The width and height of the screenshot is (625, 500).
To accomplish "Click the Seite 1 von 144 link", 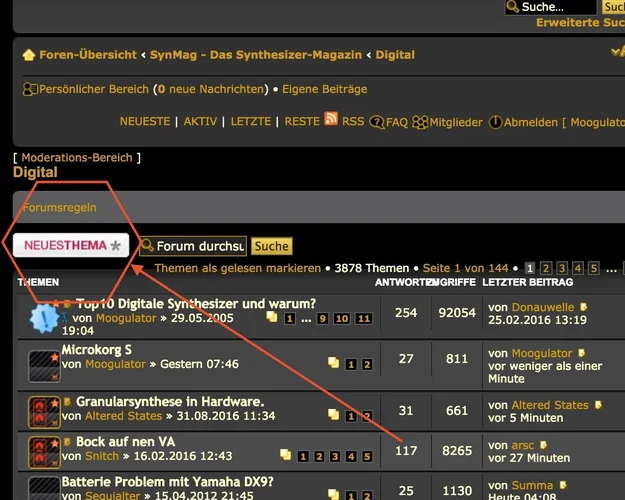I will click(466, 268).
